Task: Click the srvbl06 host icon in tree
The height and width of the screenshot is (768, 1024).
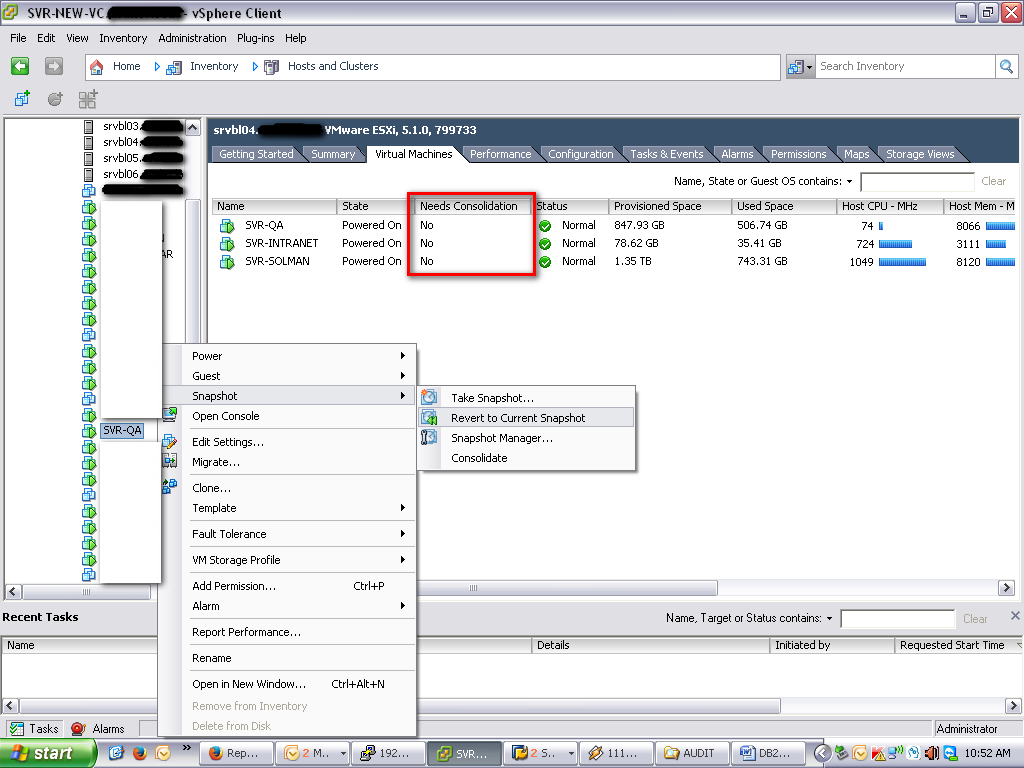Action: 89,174
